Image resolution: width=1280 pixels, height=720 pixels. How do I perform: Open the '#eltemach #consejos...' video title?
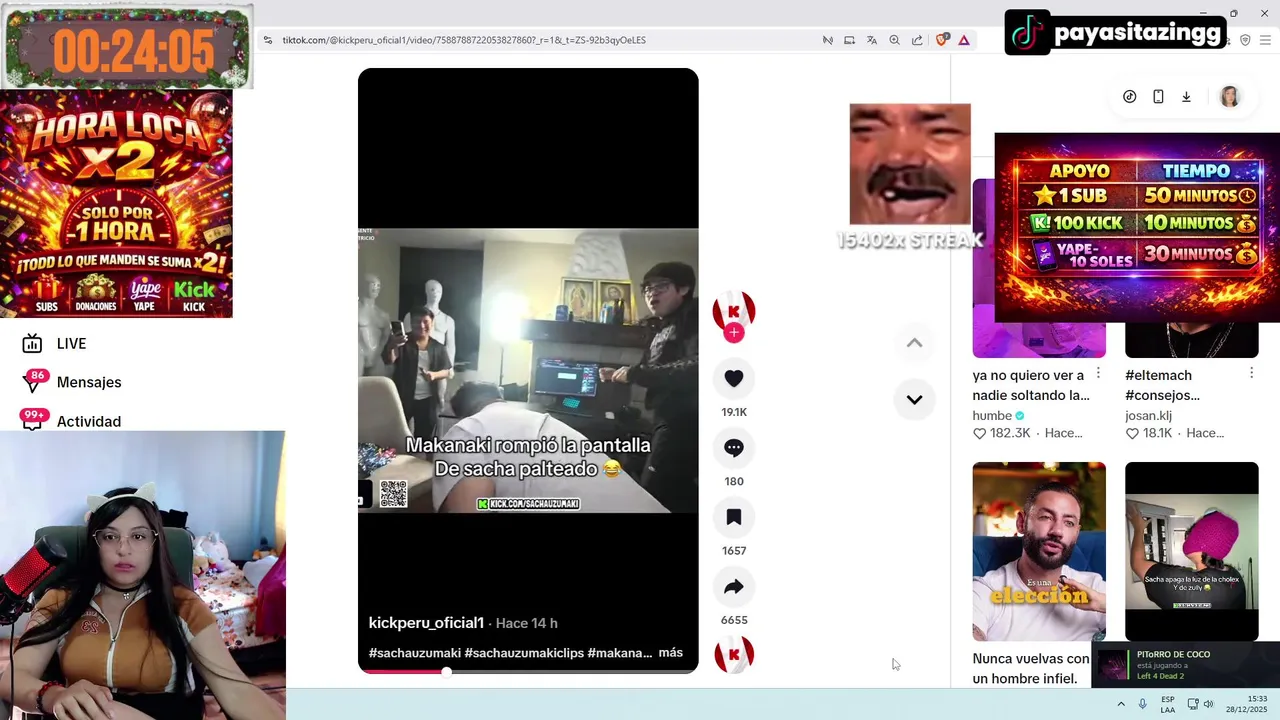click(1163, 385)
